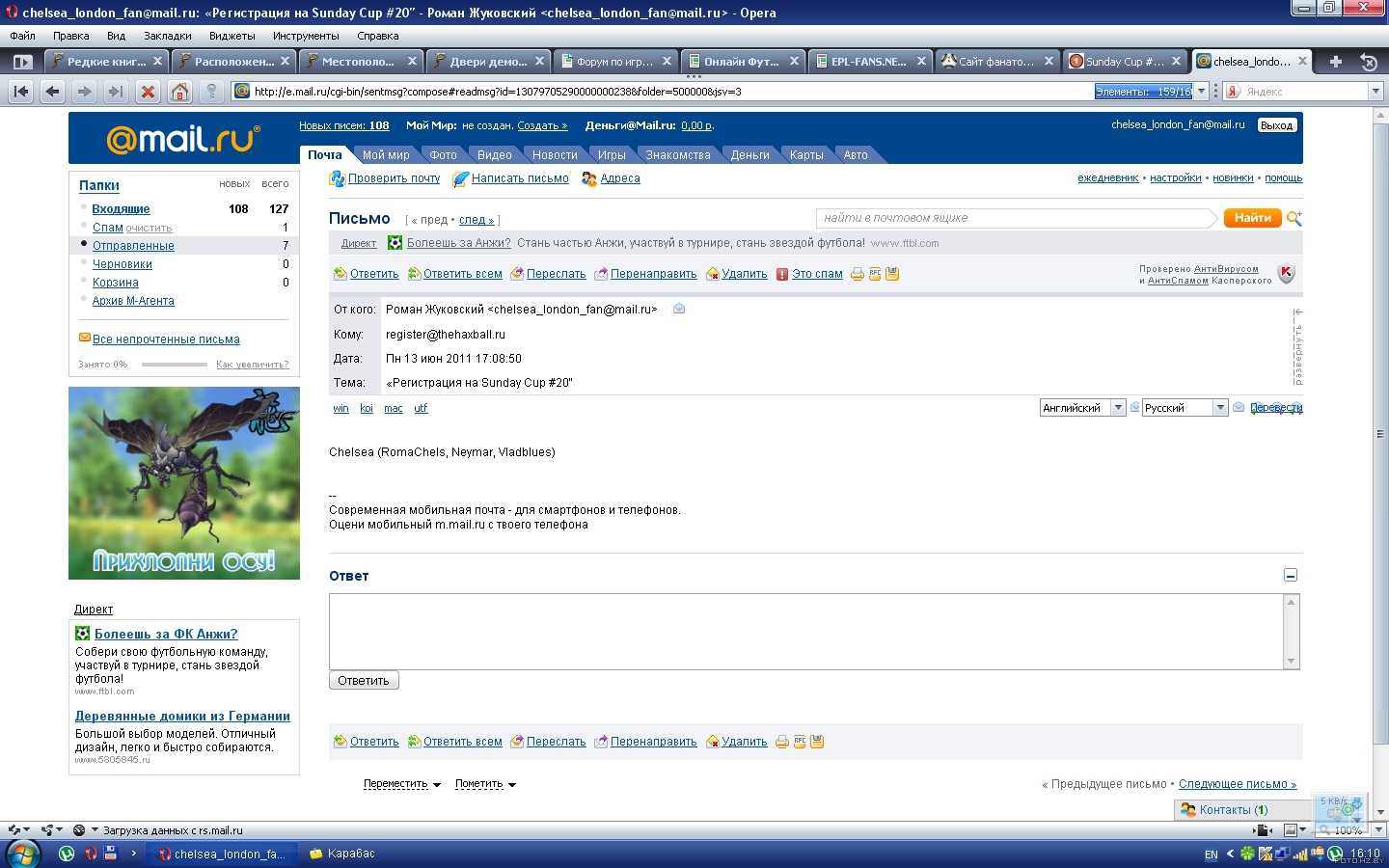Image resolution: width=1389 pixels, height=868 pixels.
Task: Collapse the reply section with minus icon
Action: (x=1291, y=576)
